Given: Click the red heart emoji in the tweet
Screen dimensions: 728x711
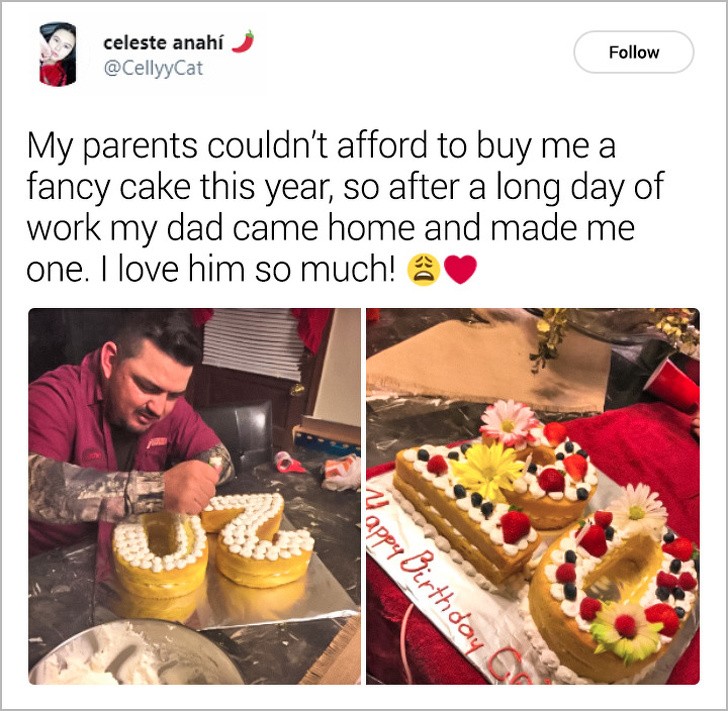Looking at the screenshot, I should pos(460,270).
